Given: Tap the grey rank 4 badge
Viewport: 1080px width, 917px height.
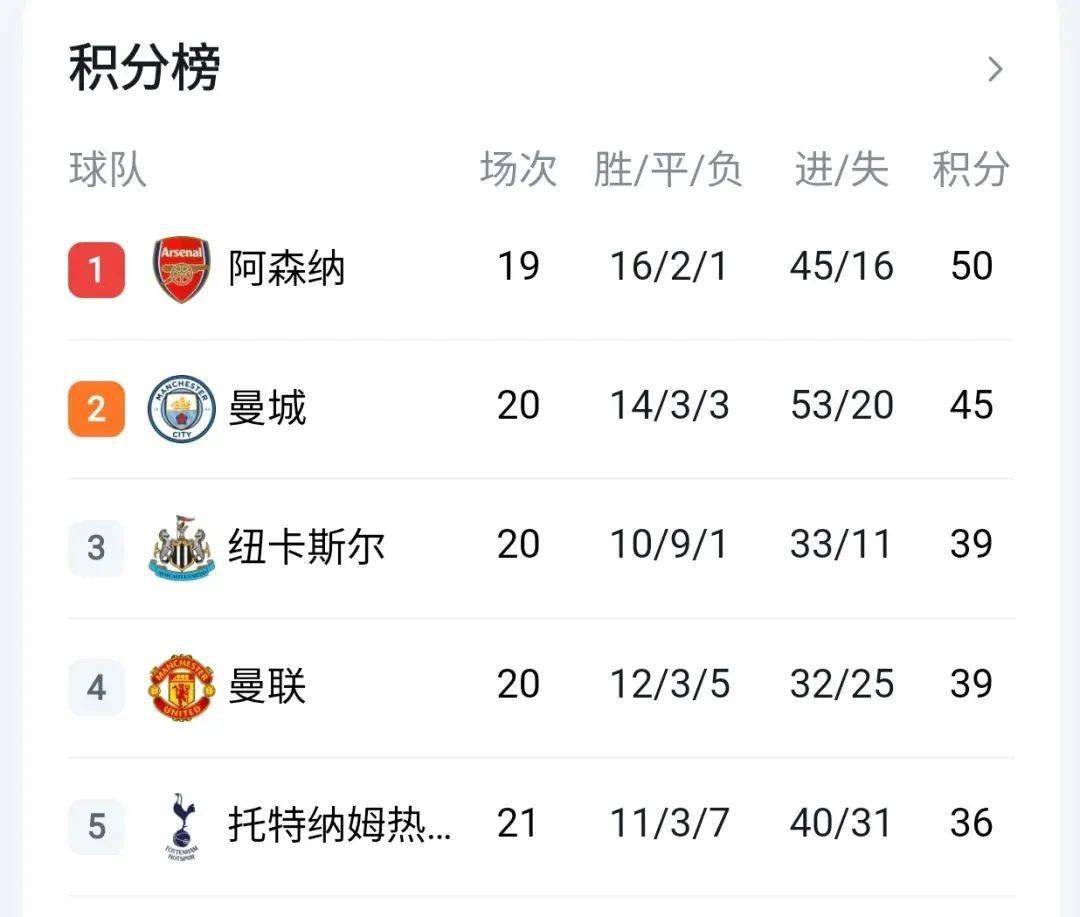Looking at the screenshot, I should coord(96,688).
